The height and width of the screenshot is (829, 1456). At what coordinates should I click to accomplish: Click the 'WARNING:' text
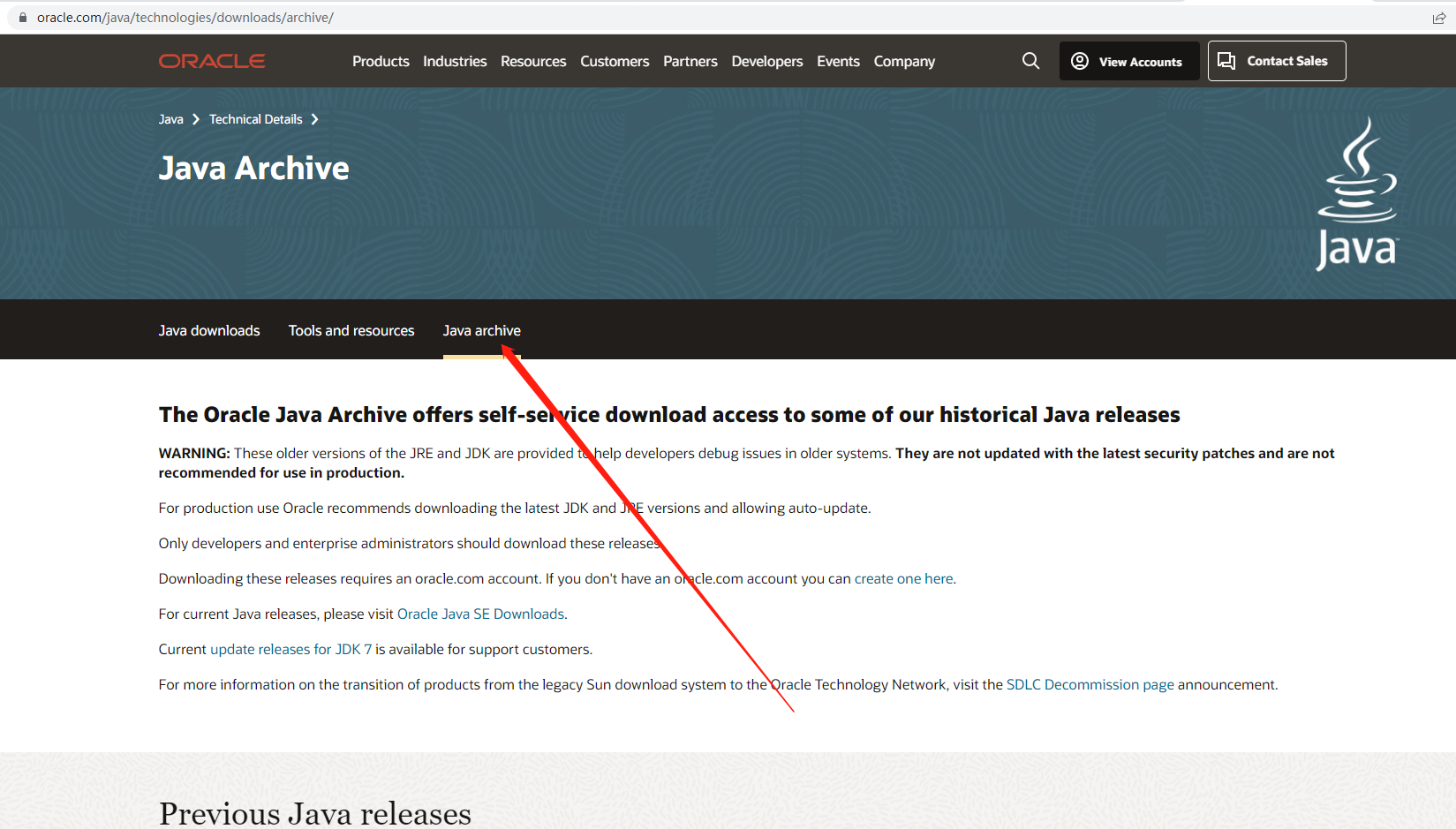[194, 454]
